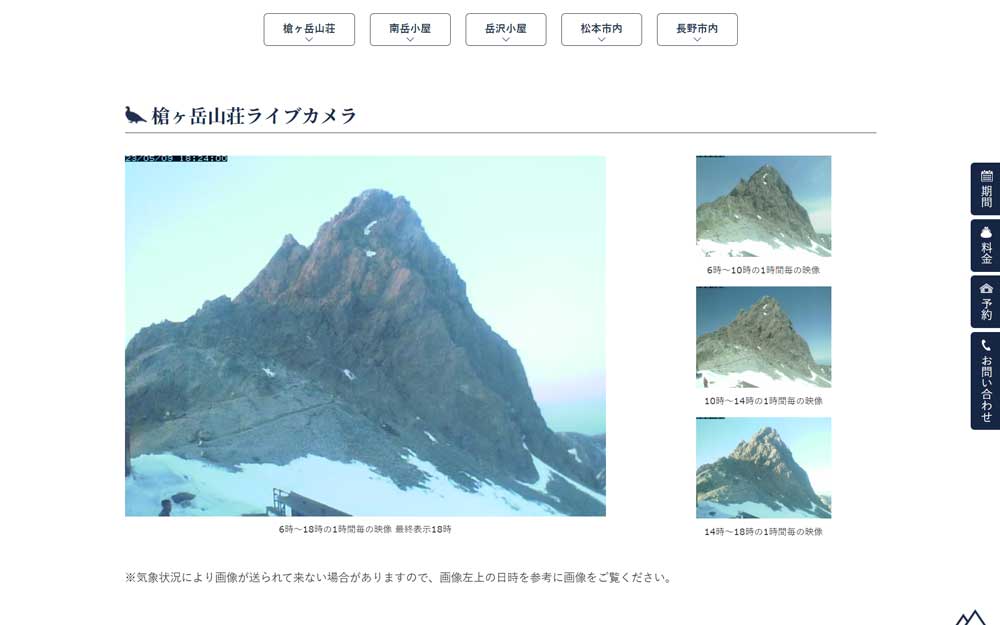1000x625 pixels.
Task: Click the mountain logo icon at bottom right
Action: pyautogui.click(x=971, y=618)
